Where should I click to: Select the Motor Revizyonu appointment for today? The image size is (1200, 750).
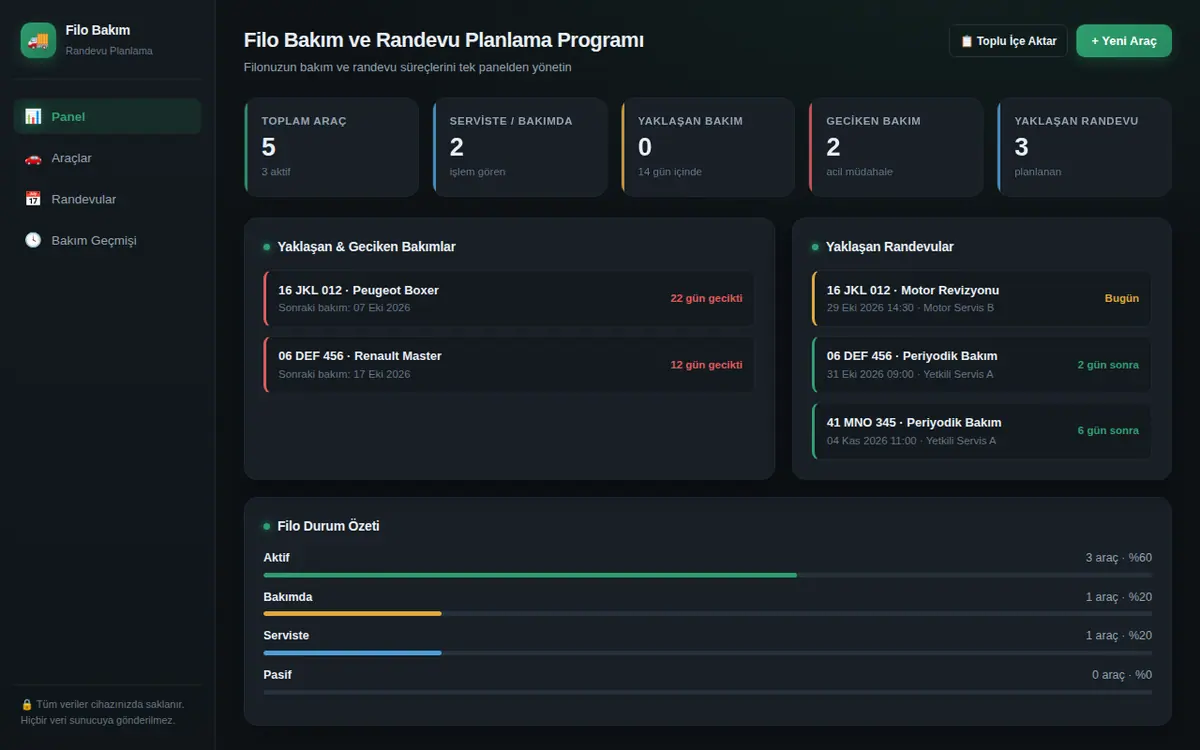981,298
